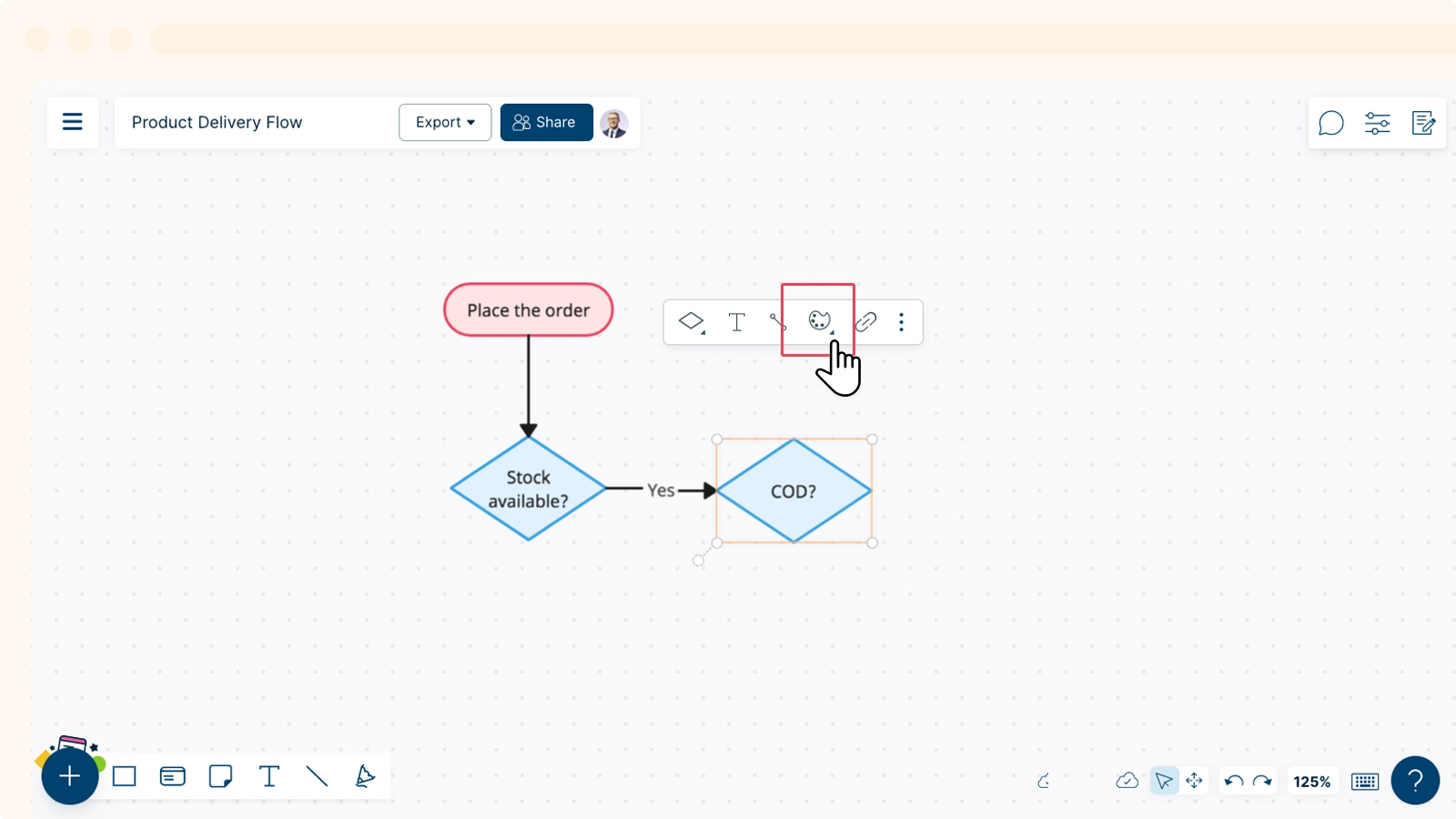Click the top-right resize handle of COD? shape
Image resolution: width=1456 pixels, height=819 pixels.
pos(872,440)
